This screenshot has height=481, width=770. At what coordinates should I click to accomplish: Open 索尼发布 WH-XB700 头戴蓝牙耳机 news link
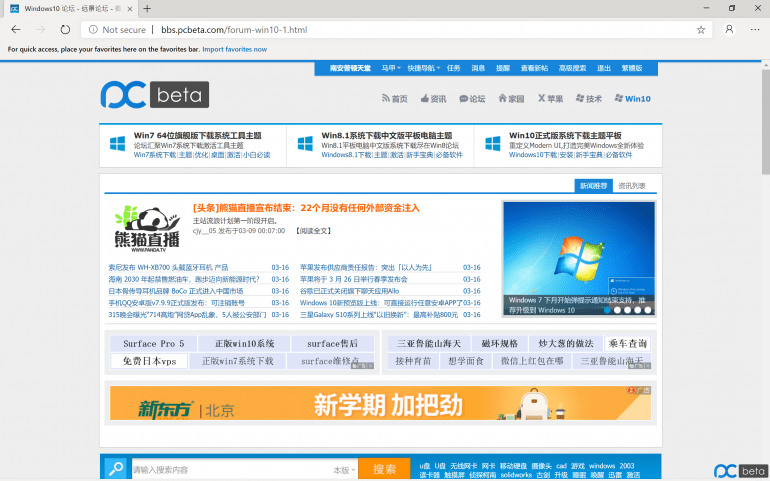(x=168, y=267)
